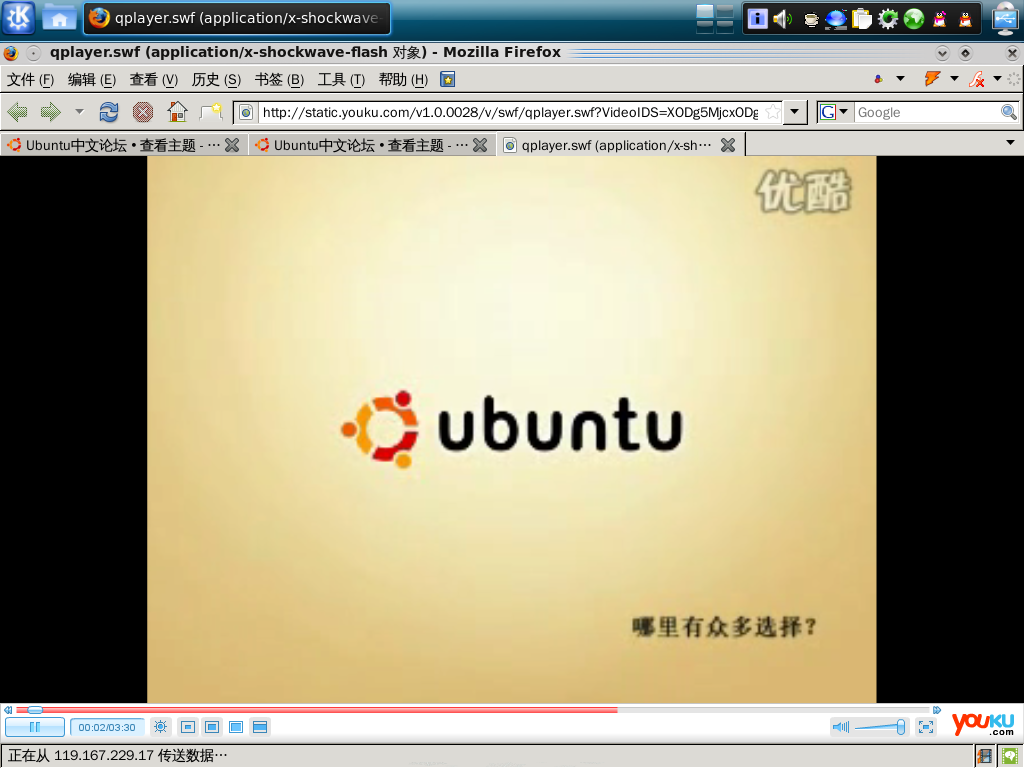Close the first Ubuntu中文论坛 tab
Viewport: 1024px width, 768px height.
[x=232, y=145]
